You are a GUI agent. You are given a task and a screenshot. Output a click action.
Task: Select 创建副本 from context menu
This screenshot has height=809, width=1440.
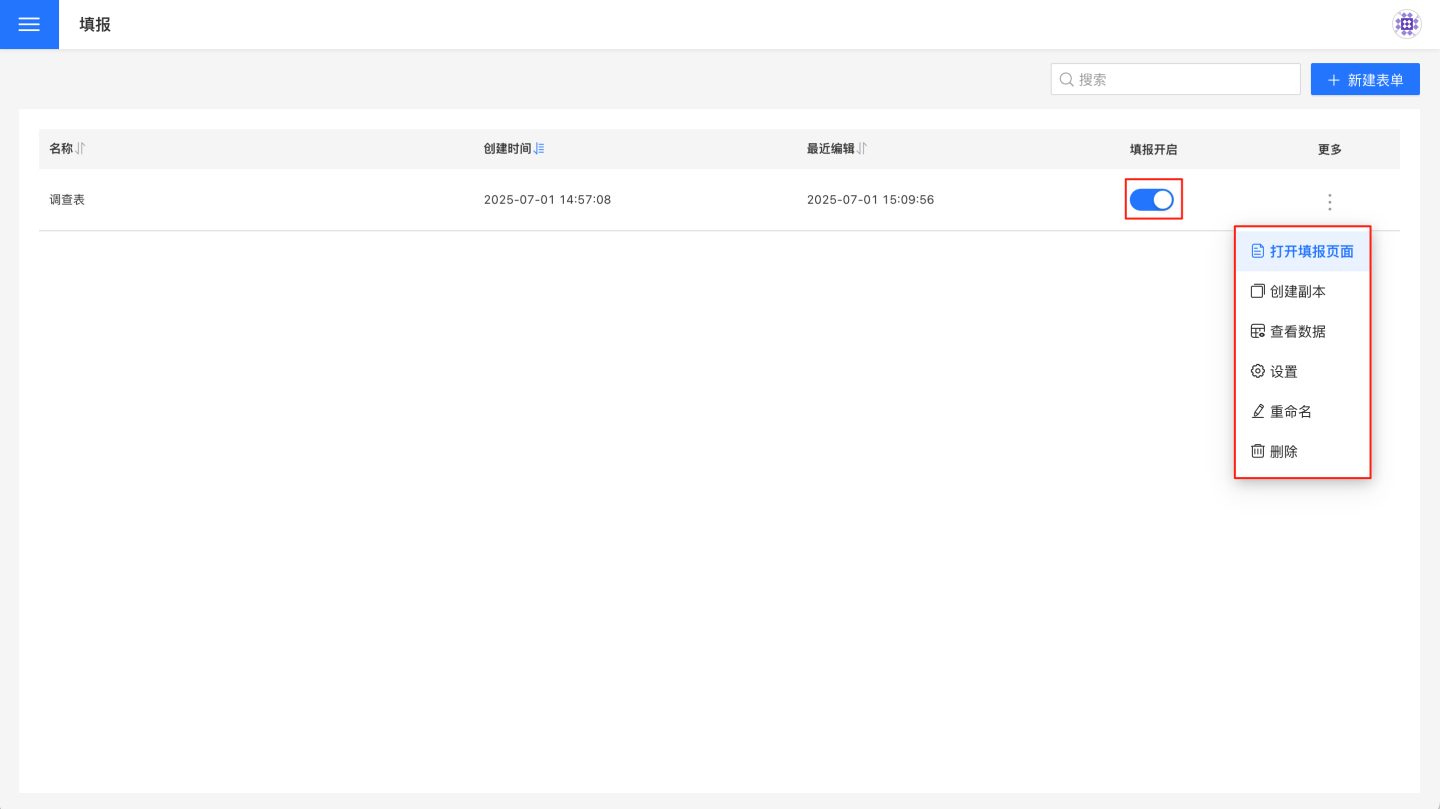tap(1297, 291)
